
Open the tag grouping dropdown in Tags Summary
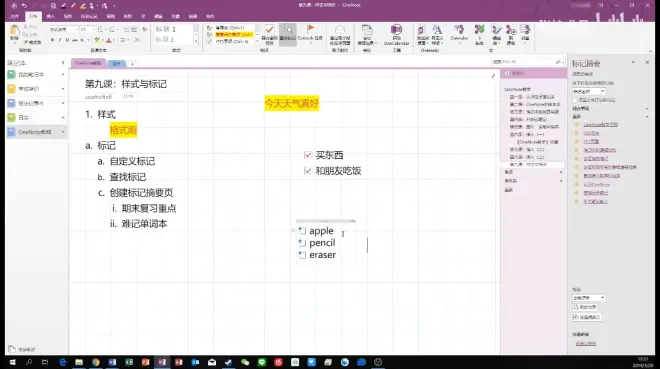coord(588,91)
